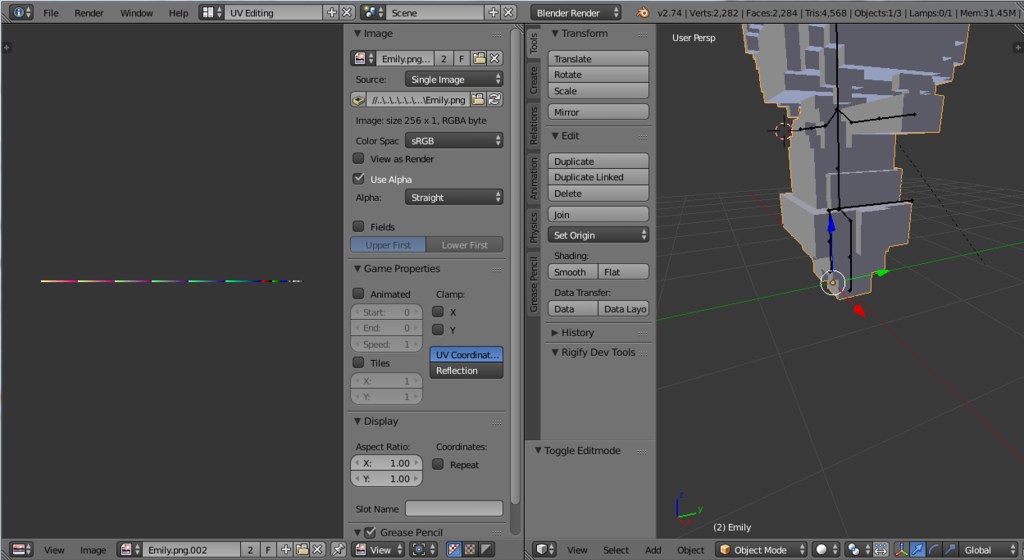Click the Blender logo icon in header
The height and width of the screenshot is (560, 1024).
click(643, 12)
